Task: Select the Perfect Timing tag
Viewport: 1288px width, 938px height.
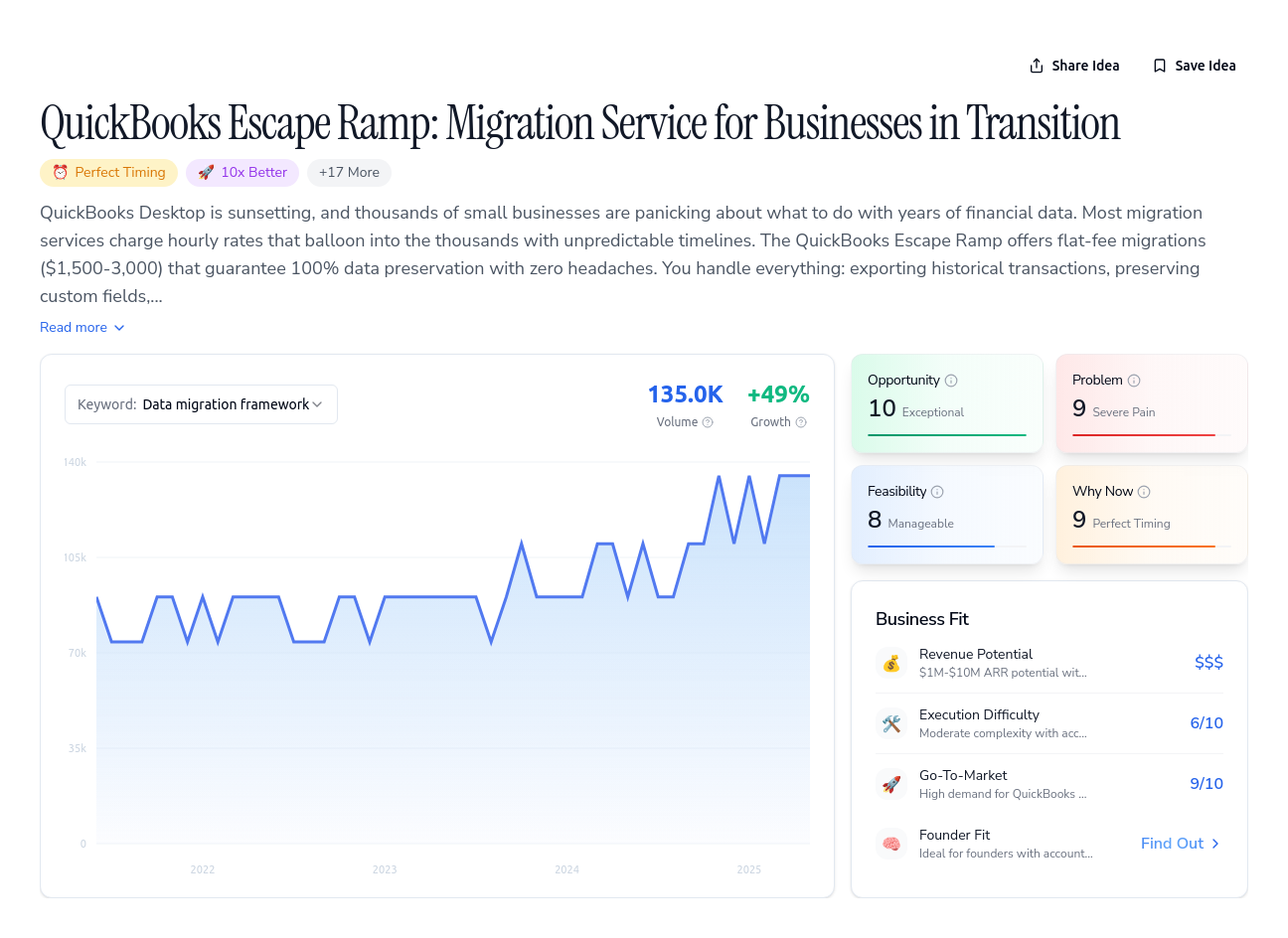Action: (109, 173)
